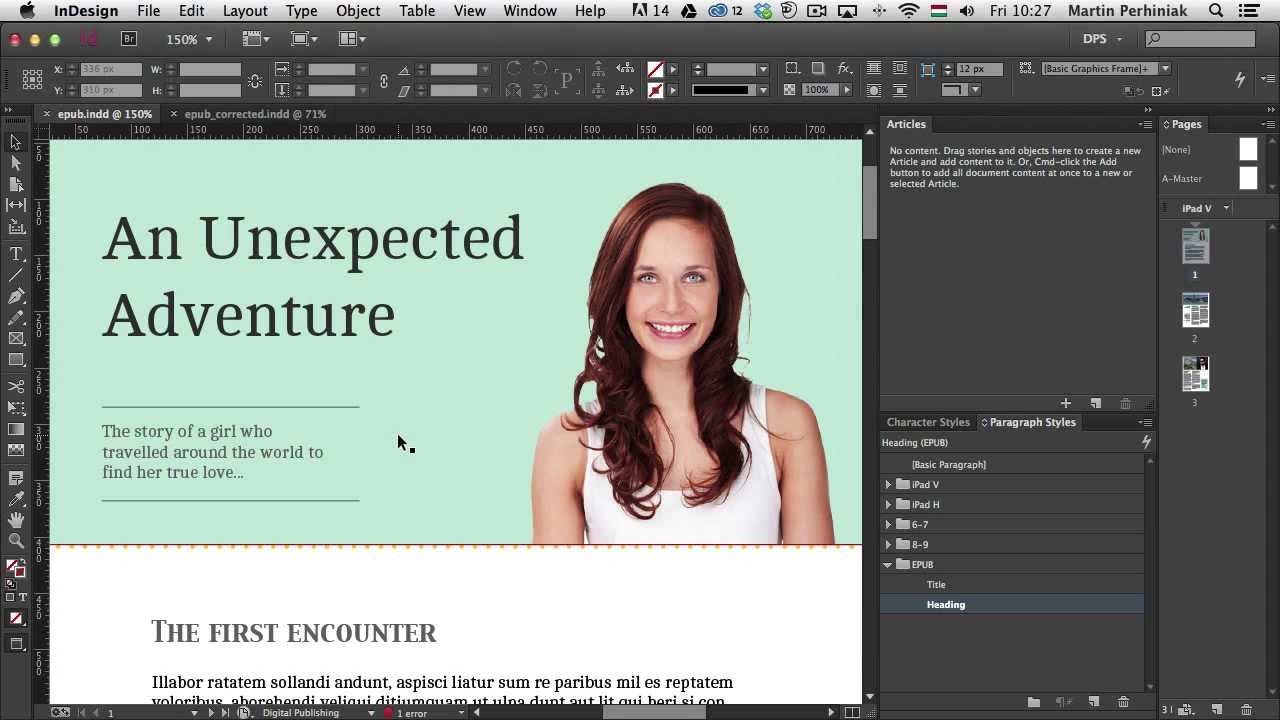Screen dimensions: 1280x720
Task: Select the Free Transform tool
Action: click(16, 408)
